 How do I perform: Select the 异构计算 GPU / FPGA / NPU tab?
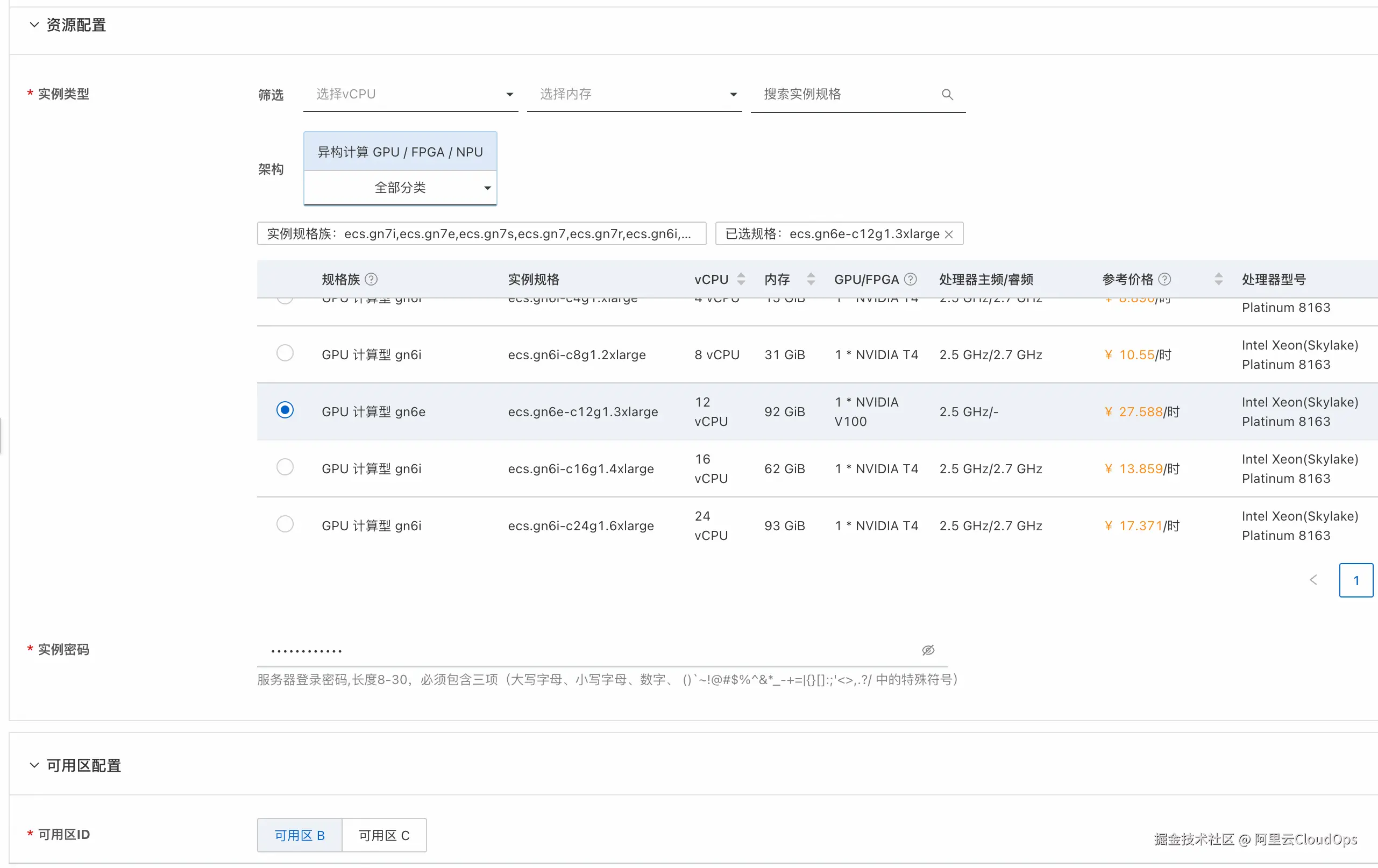400,152
